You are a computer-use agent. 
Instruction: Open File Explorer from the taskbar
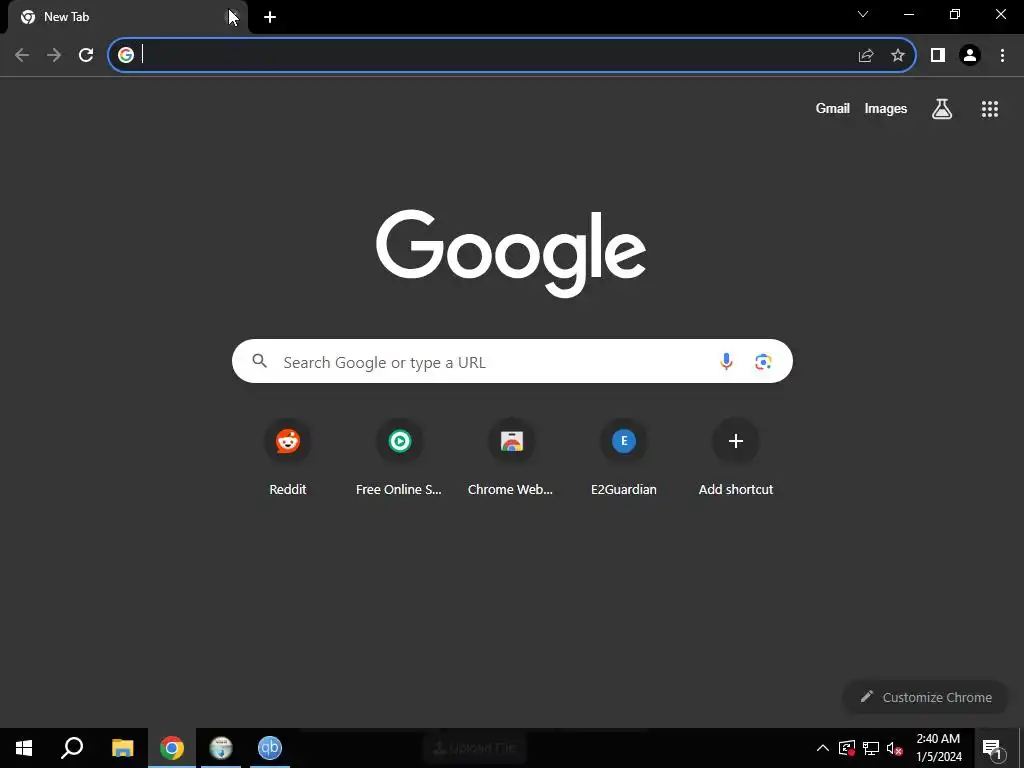pyautogui.click(x=122, y=748)
